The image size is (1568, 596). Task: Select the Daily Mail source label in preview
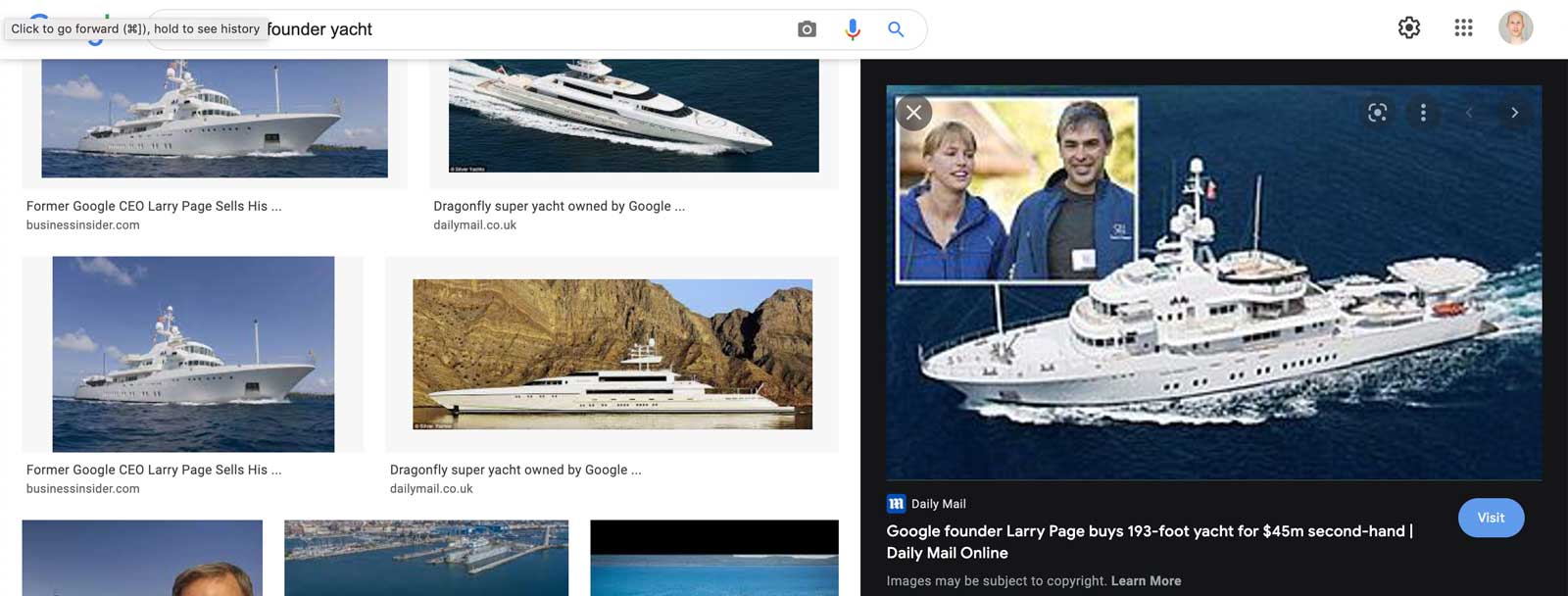tap(938, 503)
